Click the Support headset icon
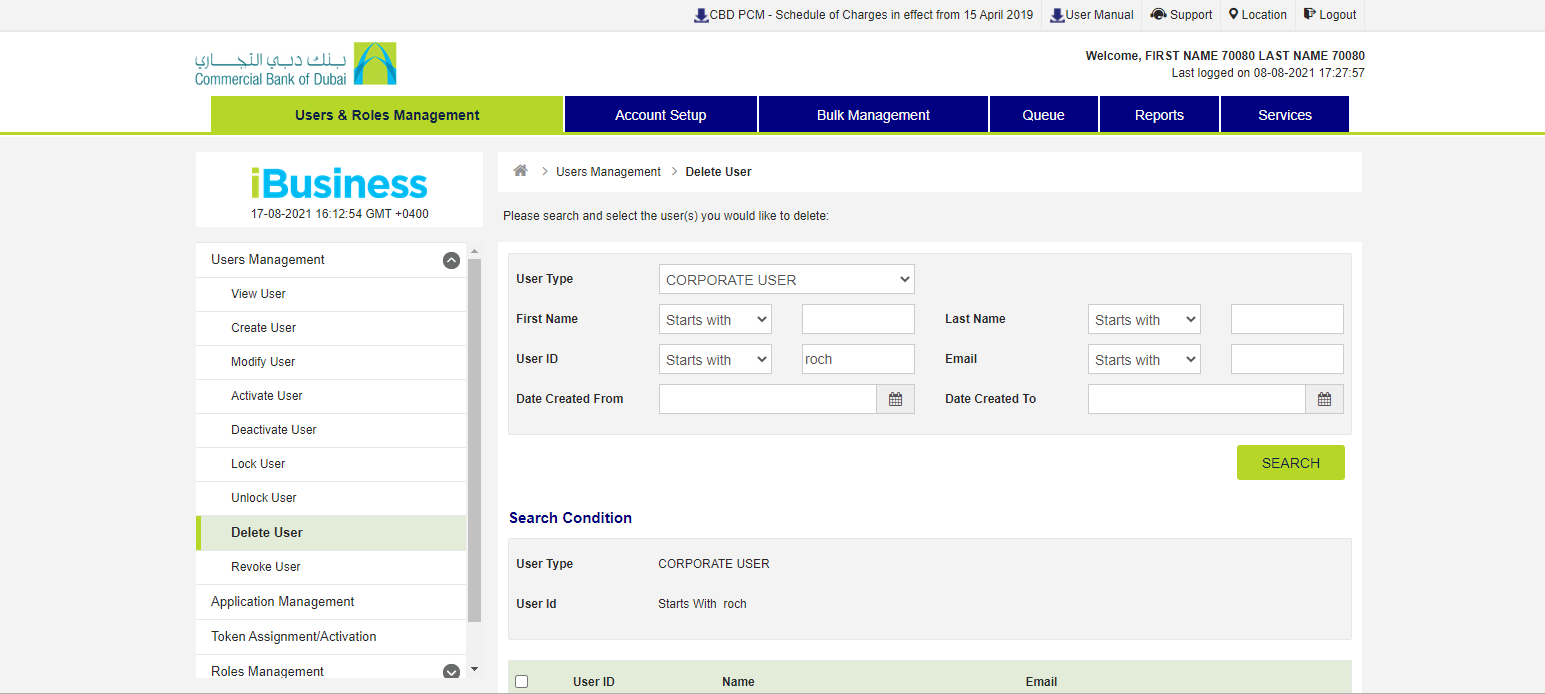Viewport: 1545px width, 694px height. click(x=1158, y=15)
